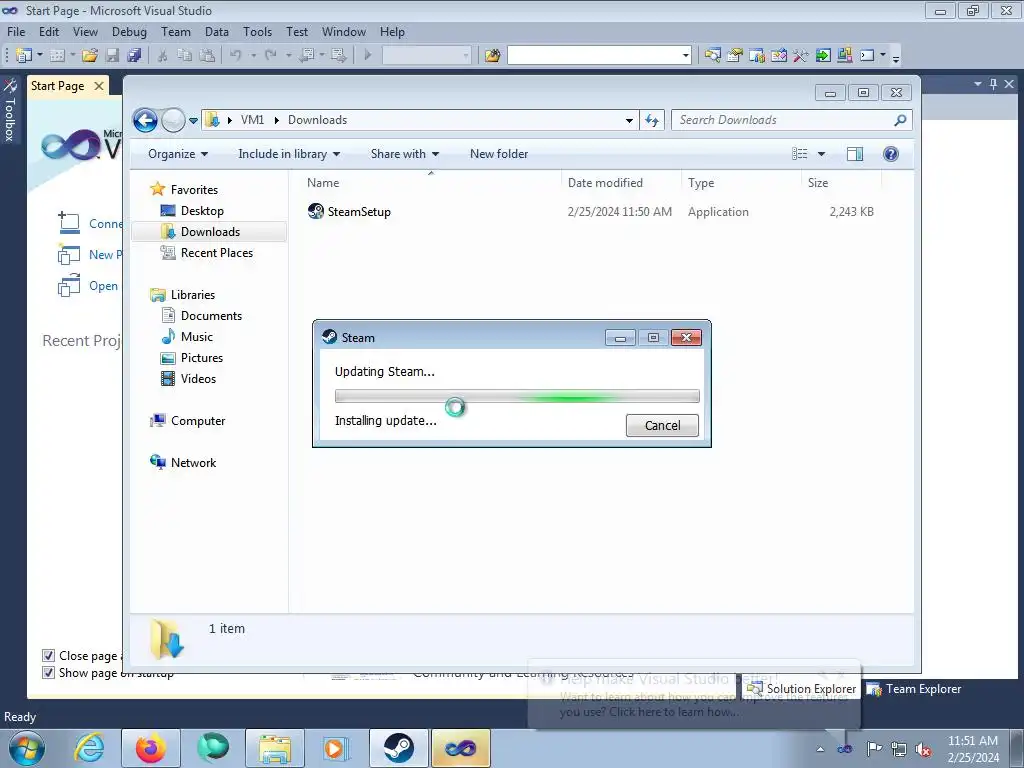Open the recent pages dropdown near Back button
Viewport: 1024px width, 768px height.
[193, 121]
